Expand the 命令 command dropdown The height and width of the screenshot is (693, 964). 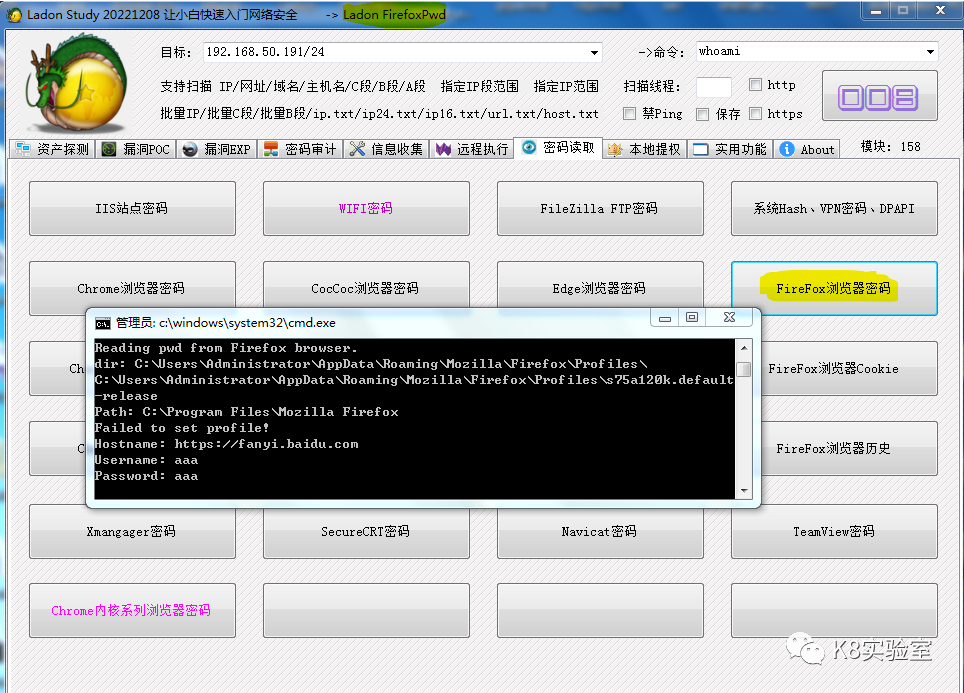[930, 52]
